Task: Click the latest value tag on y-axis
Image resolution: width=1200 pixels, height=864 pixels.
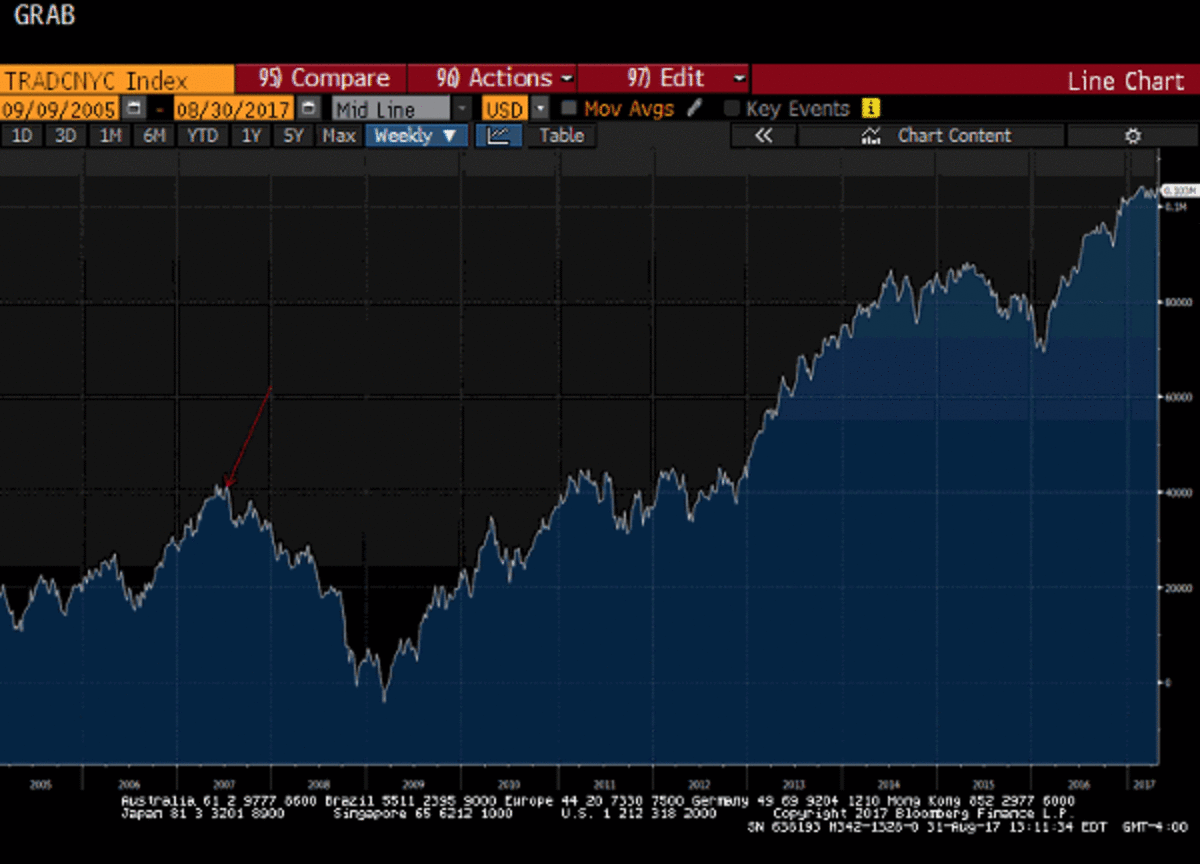Action: click(x=1178, y=191)
